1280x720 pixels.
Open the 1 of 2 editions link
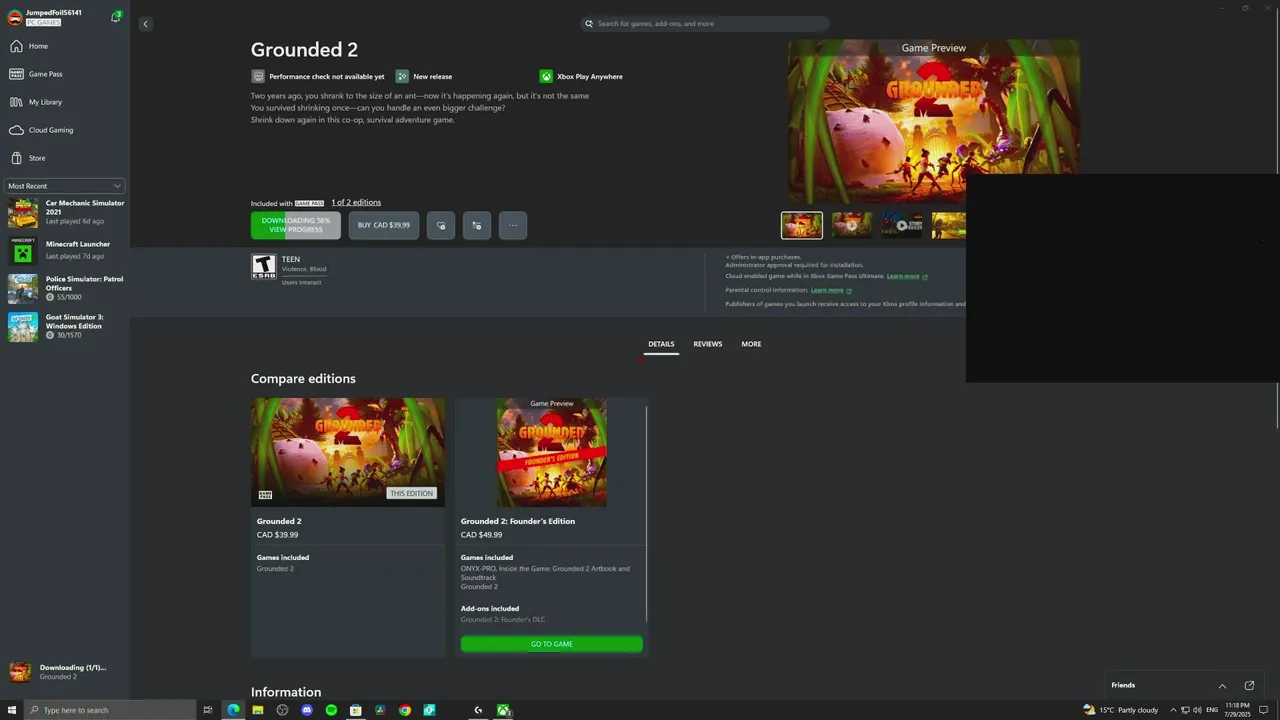(356, 203)
